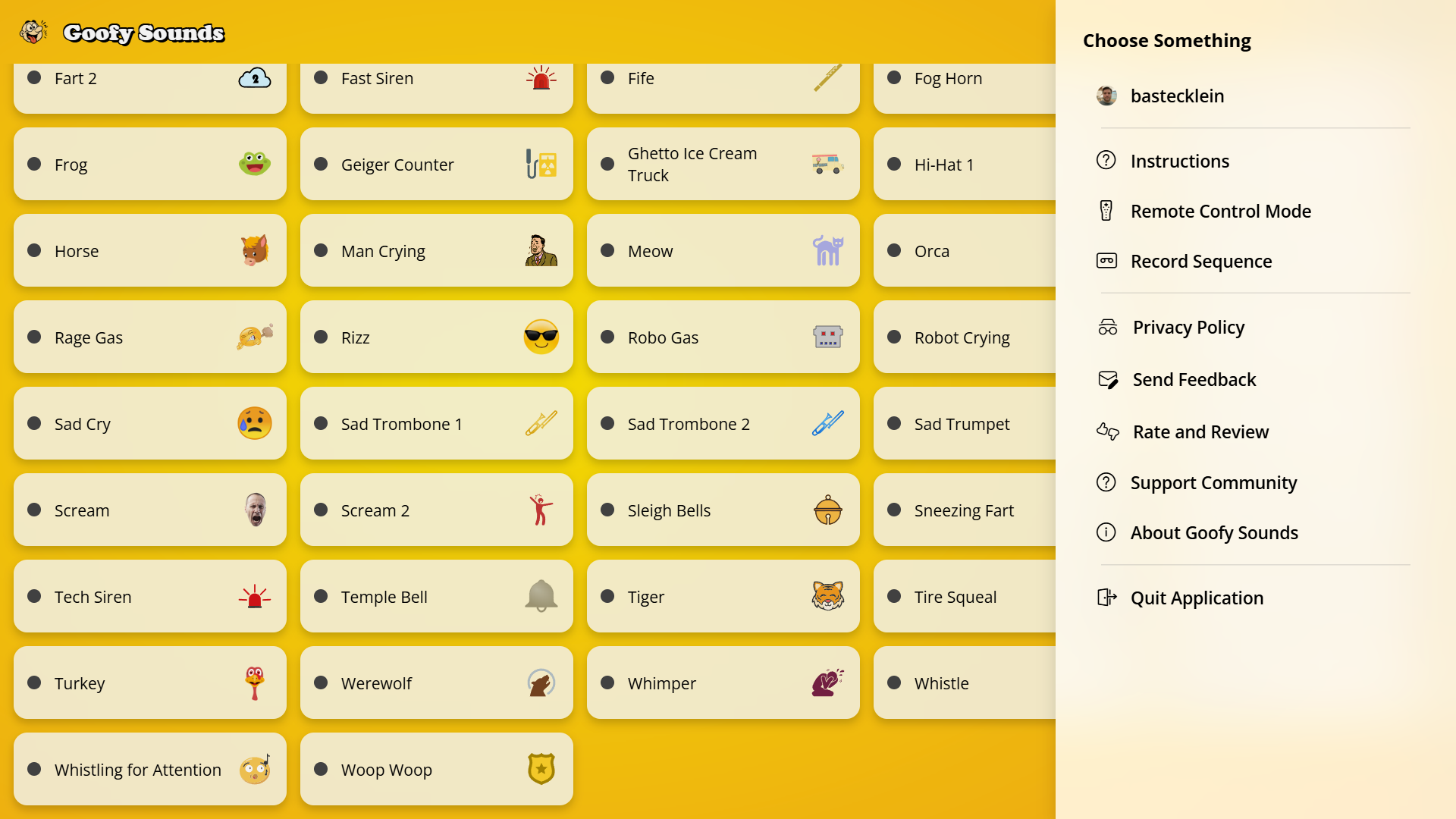Click the Sleigh Bells bell icon
This screenshot has width=1456, height=819.
[x=828, y=510]
